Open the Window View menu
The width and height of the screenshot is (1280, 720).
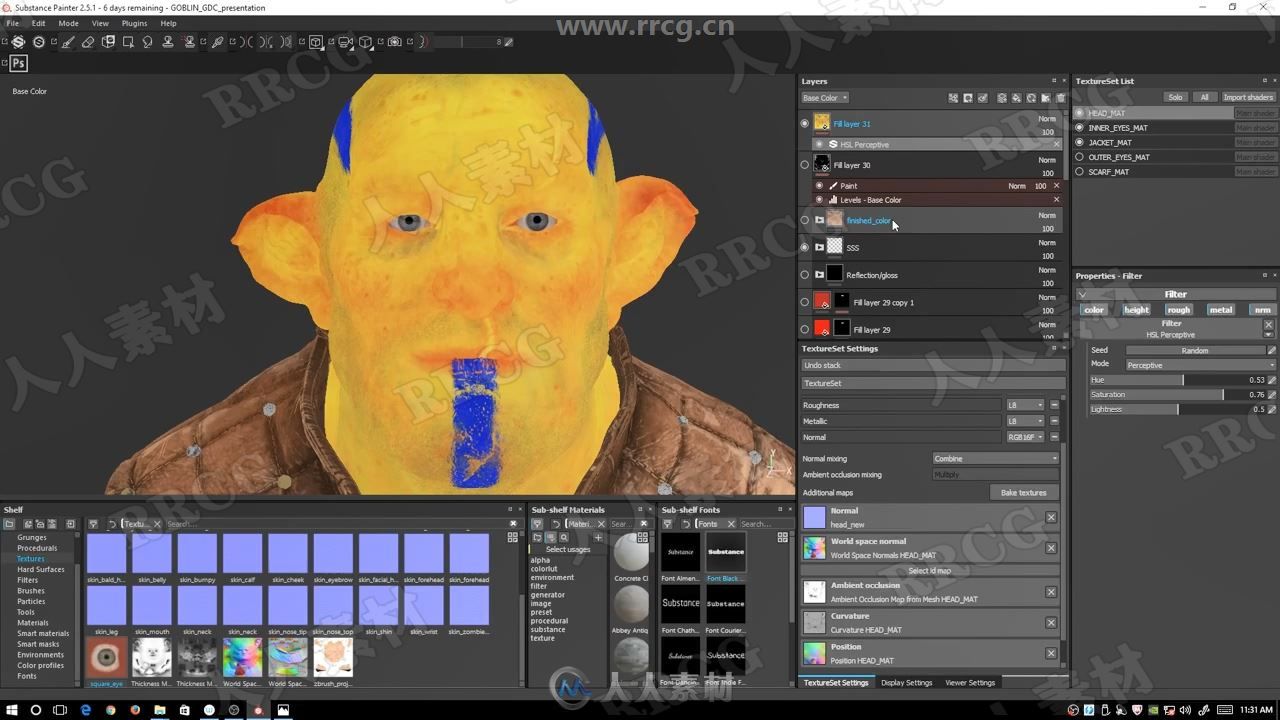point(100,23)
